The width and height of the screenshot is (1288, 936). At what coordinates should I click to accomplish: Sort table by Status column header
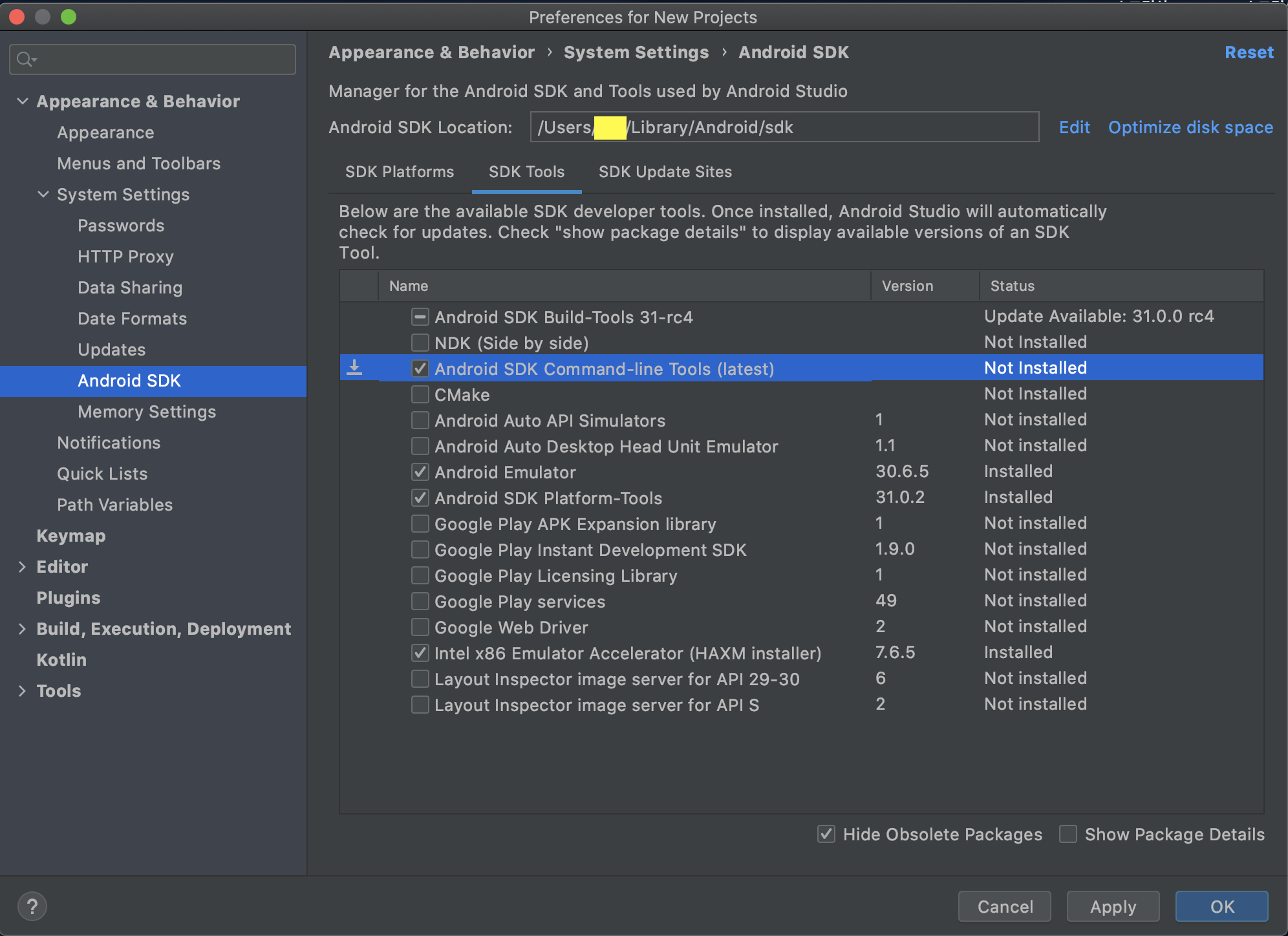pos(1122,286)
